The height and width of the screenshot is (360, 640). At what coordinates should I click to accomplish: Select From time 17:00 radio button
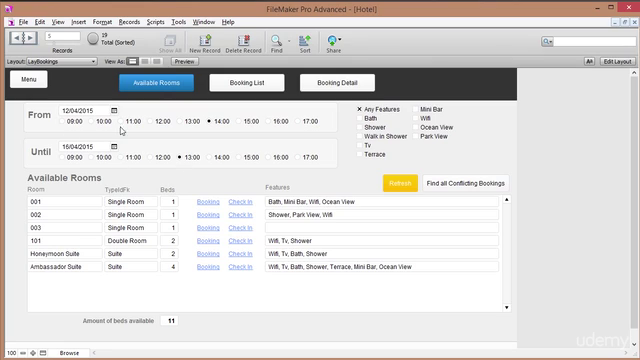click(298, 121)
